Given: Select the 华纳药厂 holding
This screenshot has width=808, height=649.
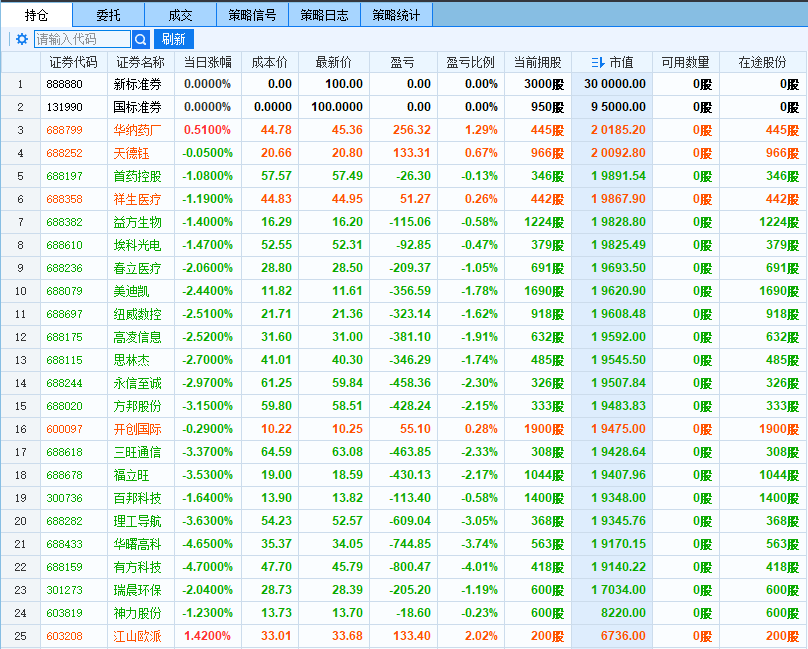Looking at the screenshot, I should [x=138, y=130].
